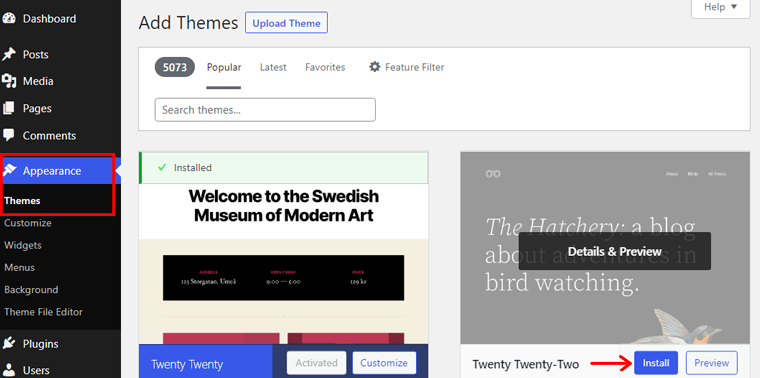
Task: Click the Activated button
Action: 317,362
